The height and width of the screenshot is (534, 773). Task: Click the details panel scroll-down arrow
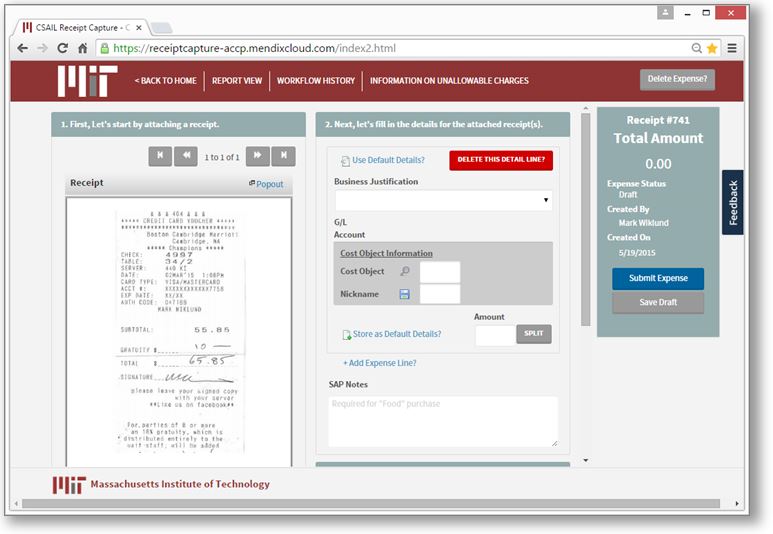[586, 460]
